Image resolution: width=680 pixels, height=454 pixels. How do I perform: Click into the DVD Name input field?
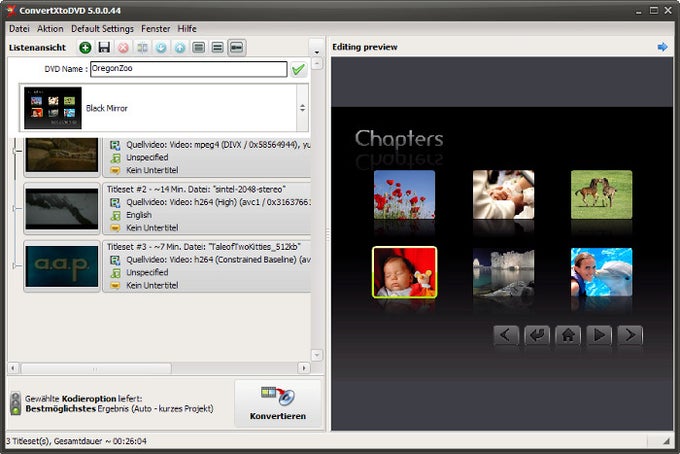click(189, 69)
